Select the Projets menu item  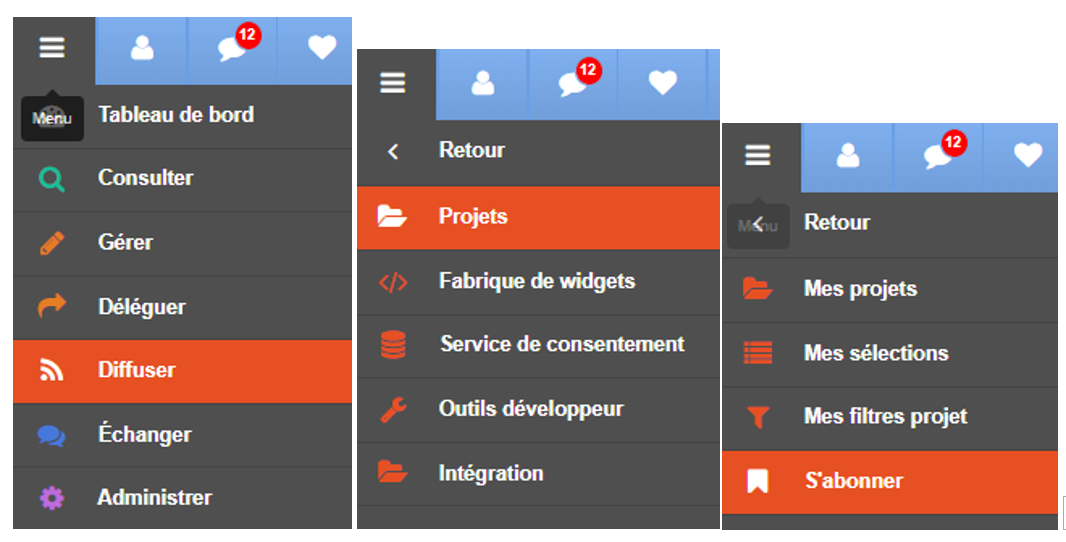[x=538, y=217]
